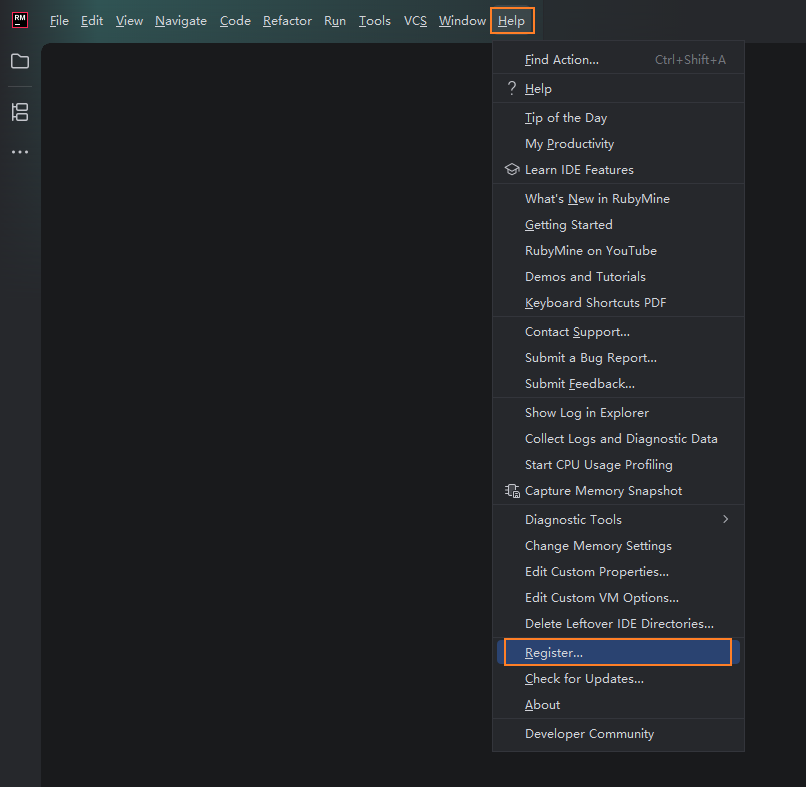
Task: Select Find Action... entry
Action: 618,60
